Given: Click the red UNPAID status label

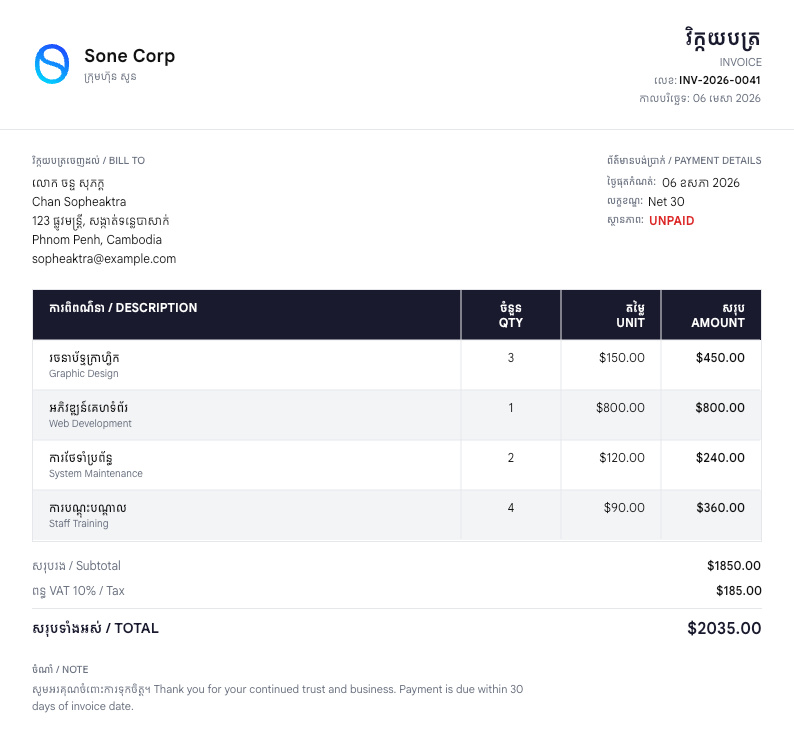Looking at the screenshot, I should click(x=671, y=221).
